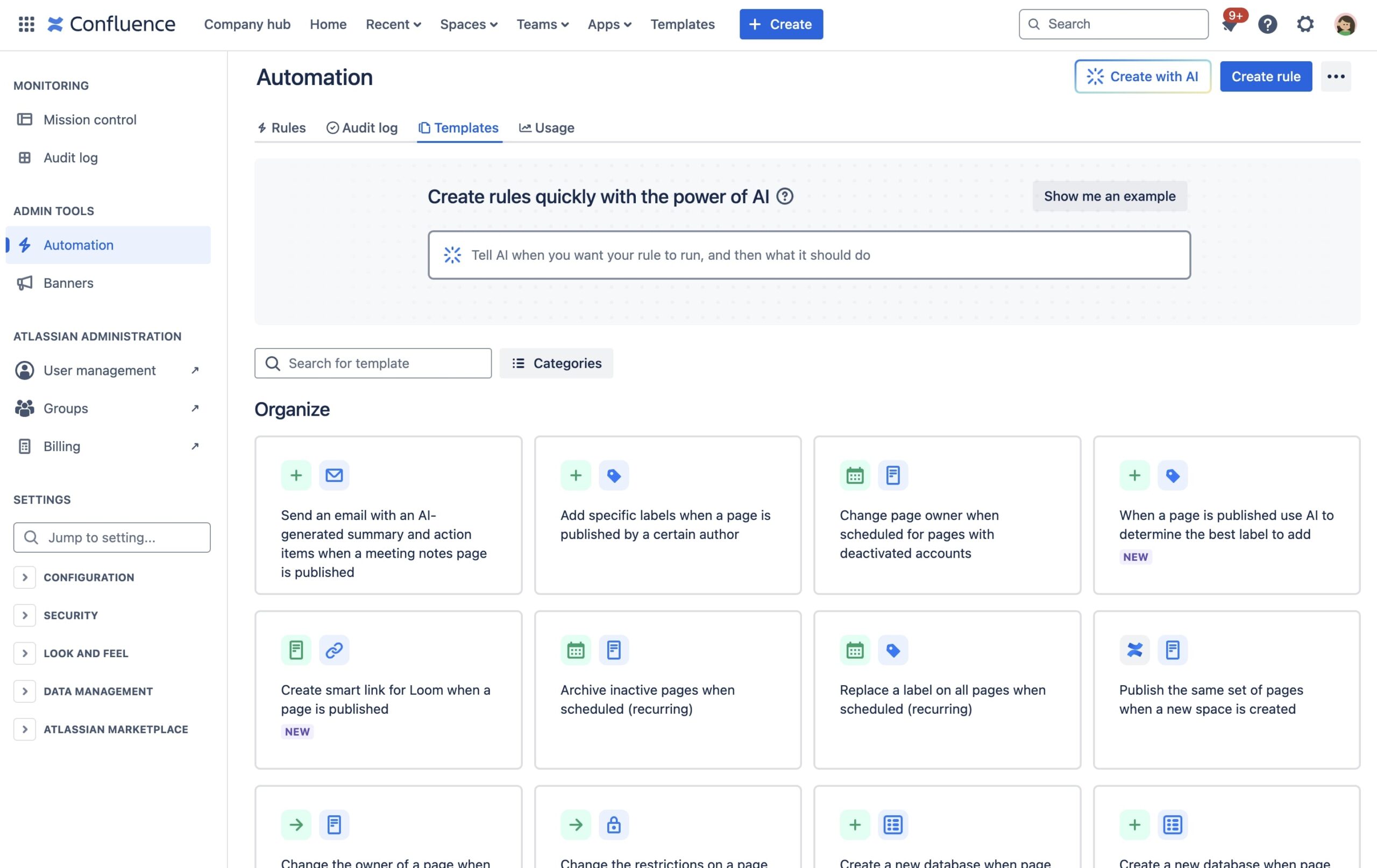1377x868 pixels.
Task: Switch to the Audit log tab
Action: (362, 127)
